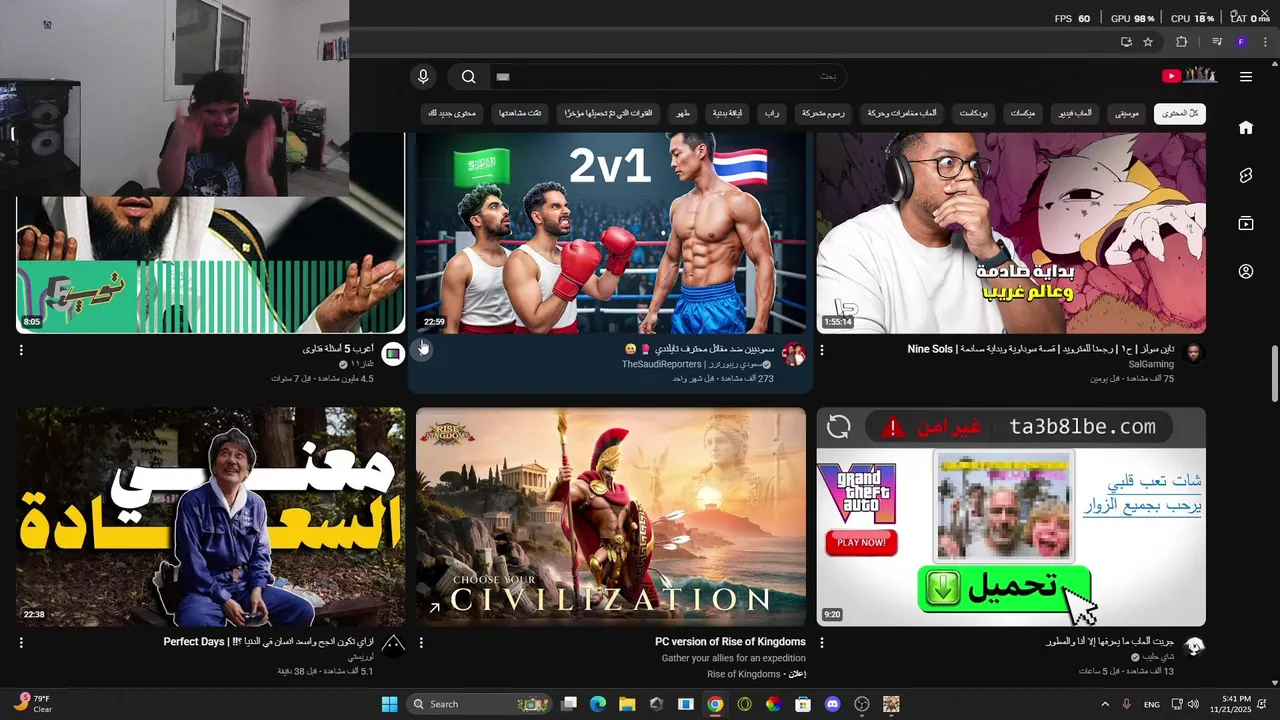The height and width of the screenshot is (720, 1280).
Task: Open more options for Nine Sols video
Action: click(822, 350)
